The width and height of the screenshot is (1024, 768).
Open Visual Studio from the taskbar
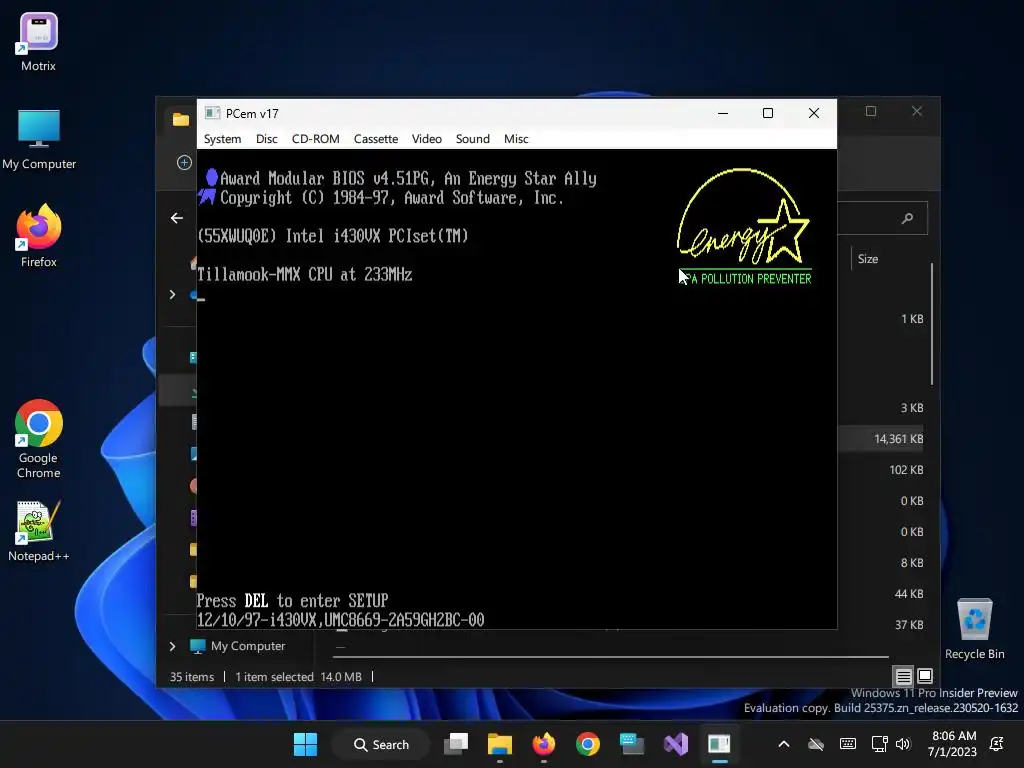pos(676,744)
